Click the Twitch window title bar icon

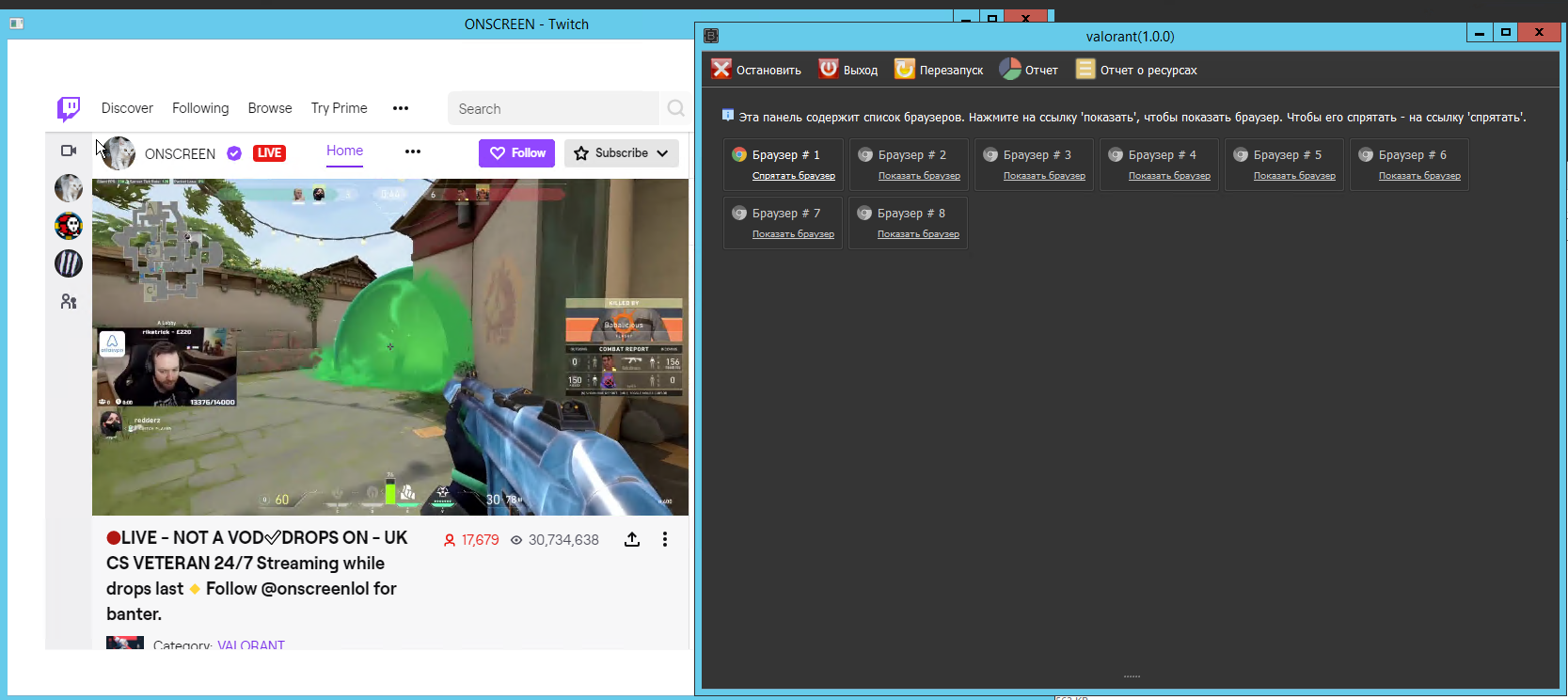pos(16,24)
